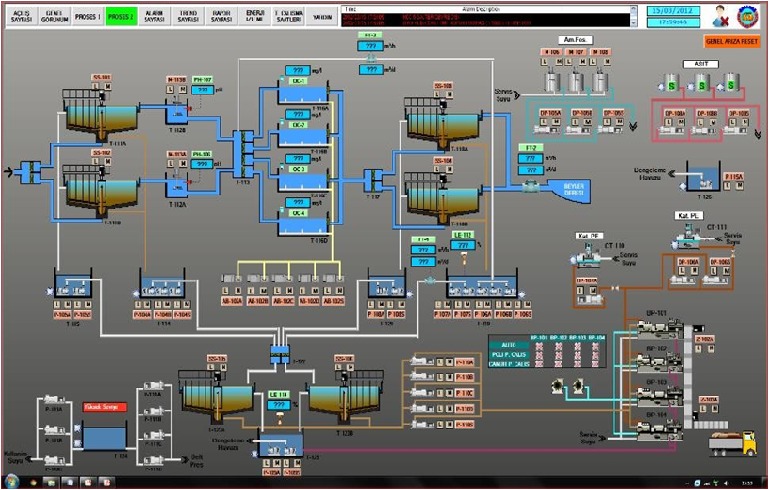Click the T-126 tank icon

pyautogui.click(x=703, y=179)
